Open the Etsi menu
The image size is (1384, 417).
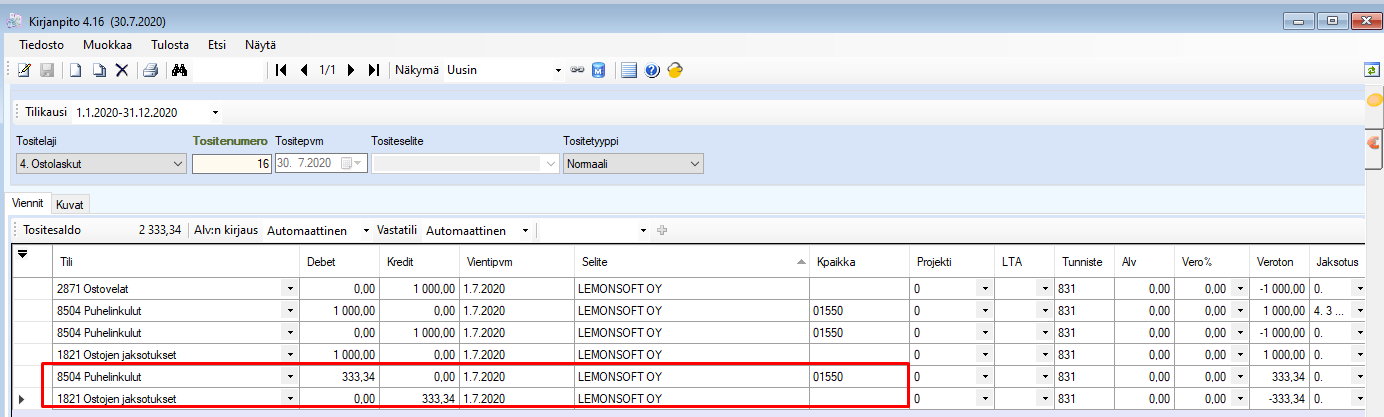click(217, 45)
